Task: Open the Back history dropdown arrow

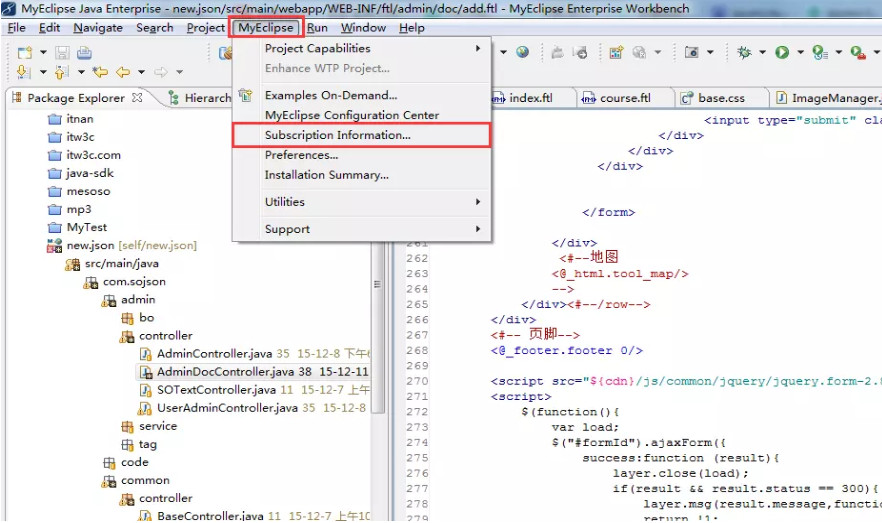Action: pos(141,72)
